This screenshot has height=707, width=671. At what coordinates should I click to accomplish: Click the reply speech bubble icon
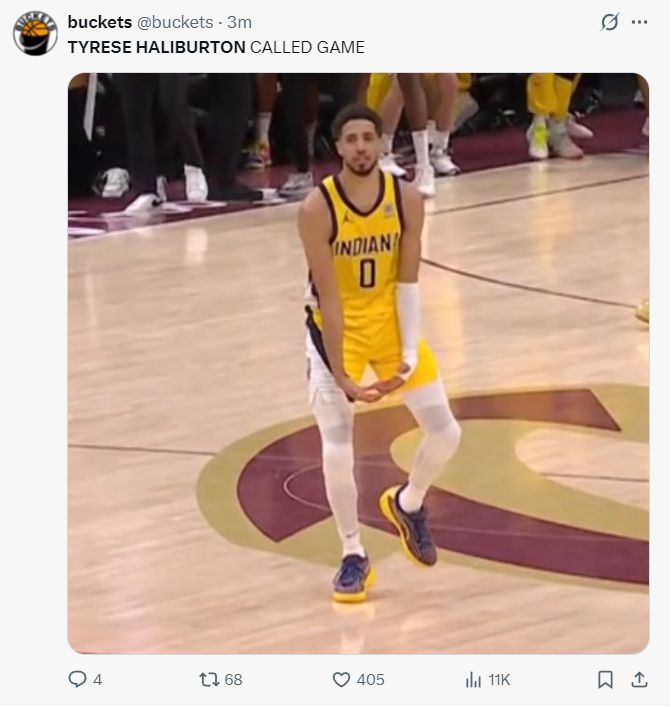[x=77, y=679]
